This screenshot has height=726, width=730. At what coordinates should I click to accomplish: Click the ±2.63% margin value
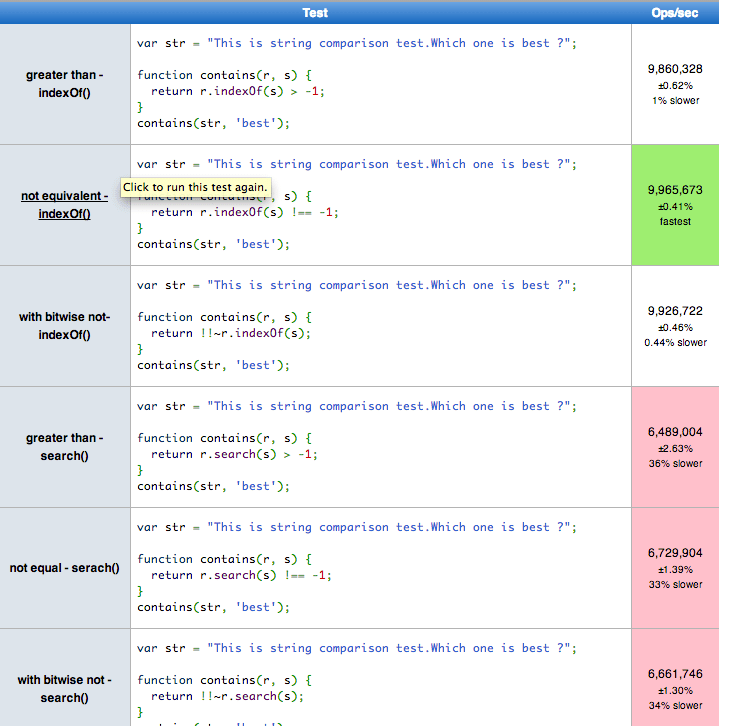click(675, 449)
